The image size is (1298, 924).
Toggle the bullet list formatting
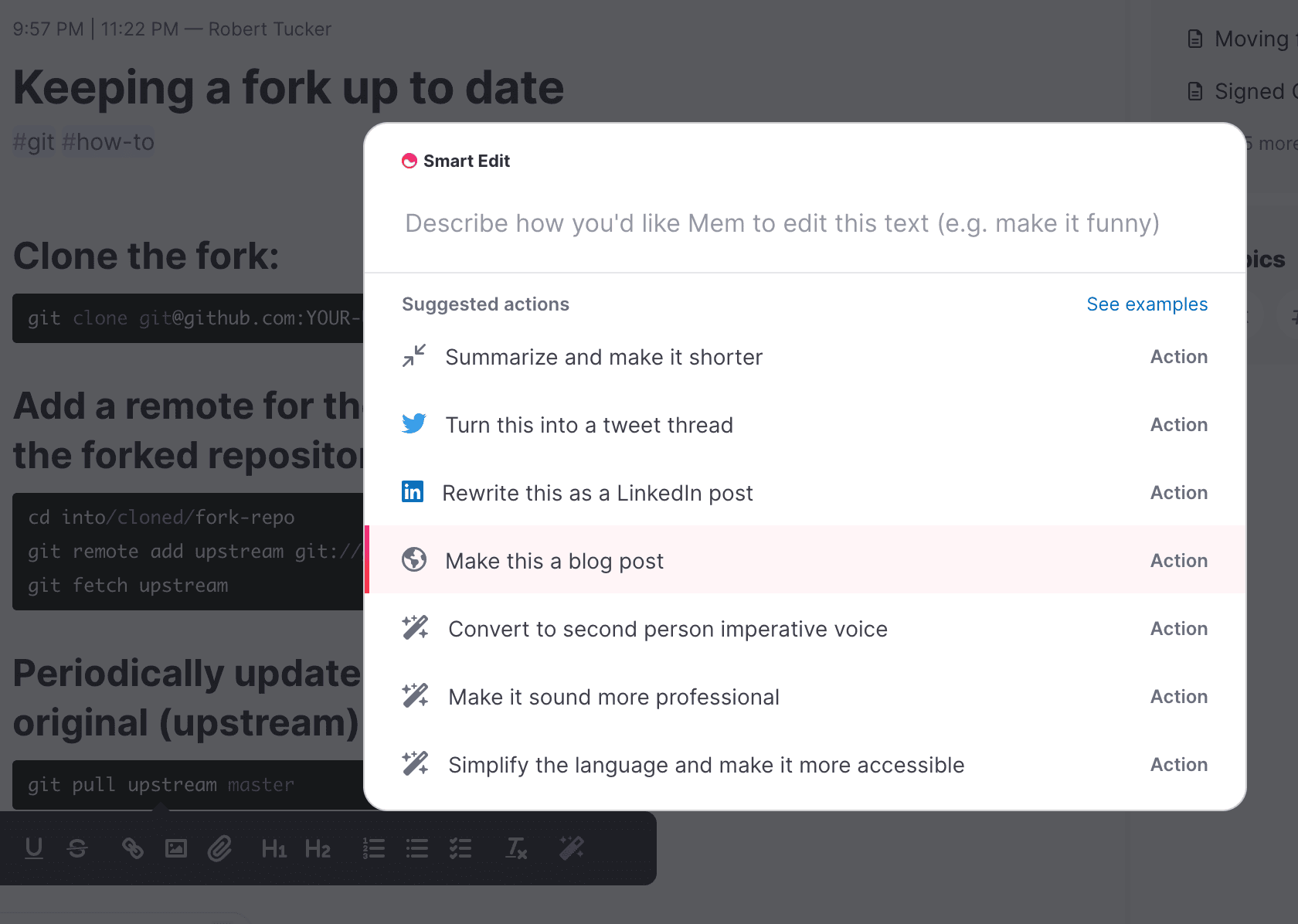pos(416,848)
